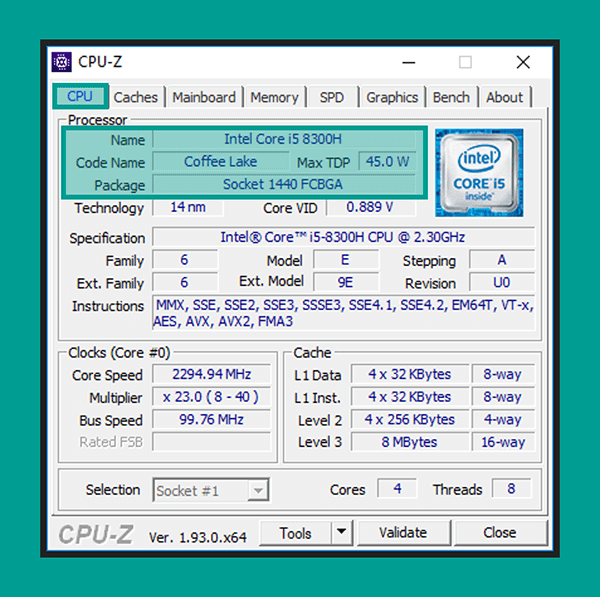Click the Instructions list field
600x597 pixels.
343,313
